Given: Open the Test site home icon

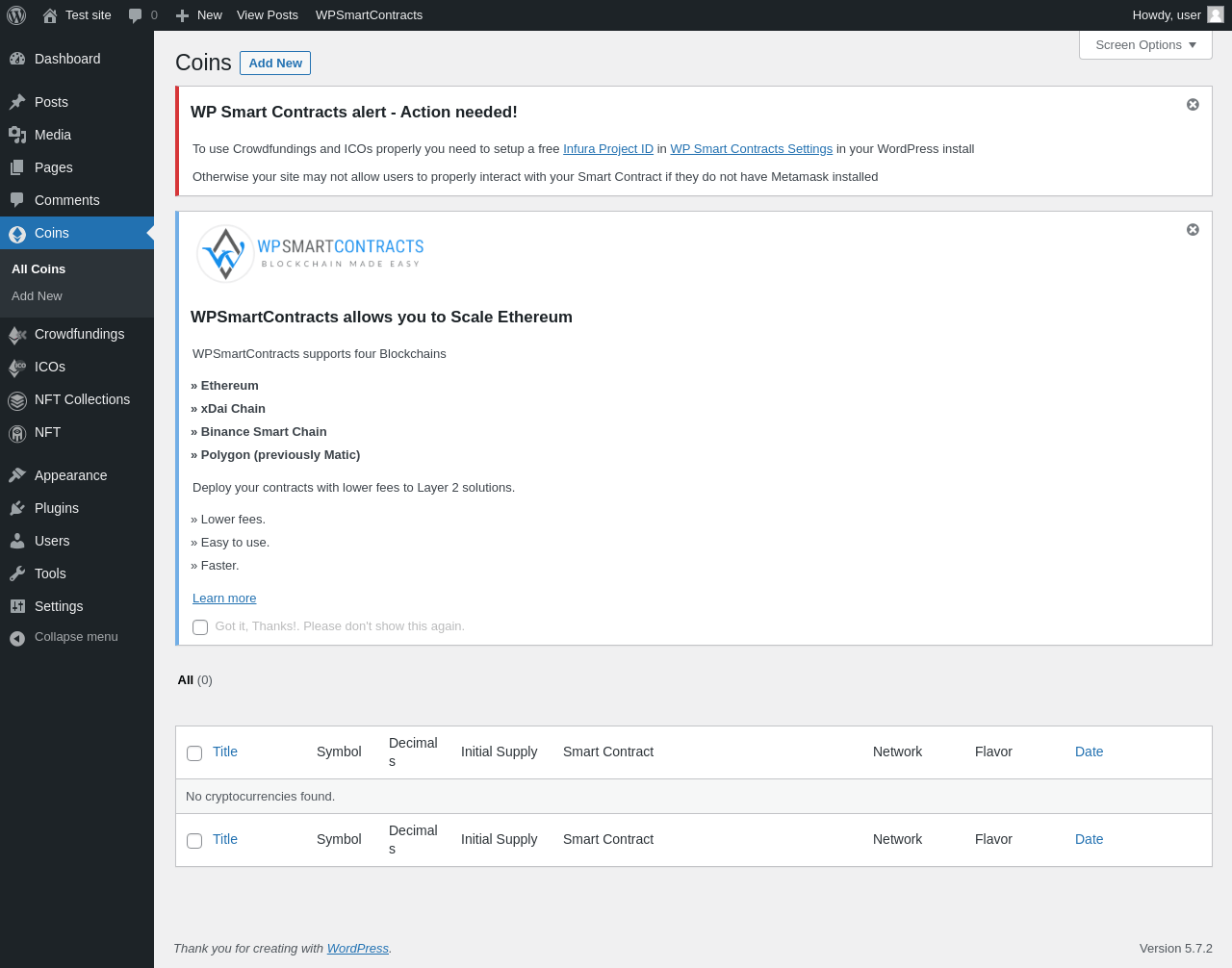Looking at the screenshot, I should click(50, 15).
